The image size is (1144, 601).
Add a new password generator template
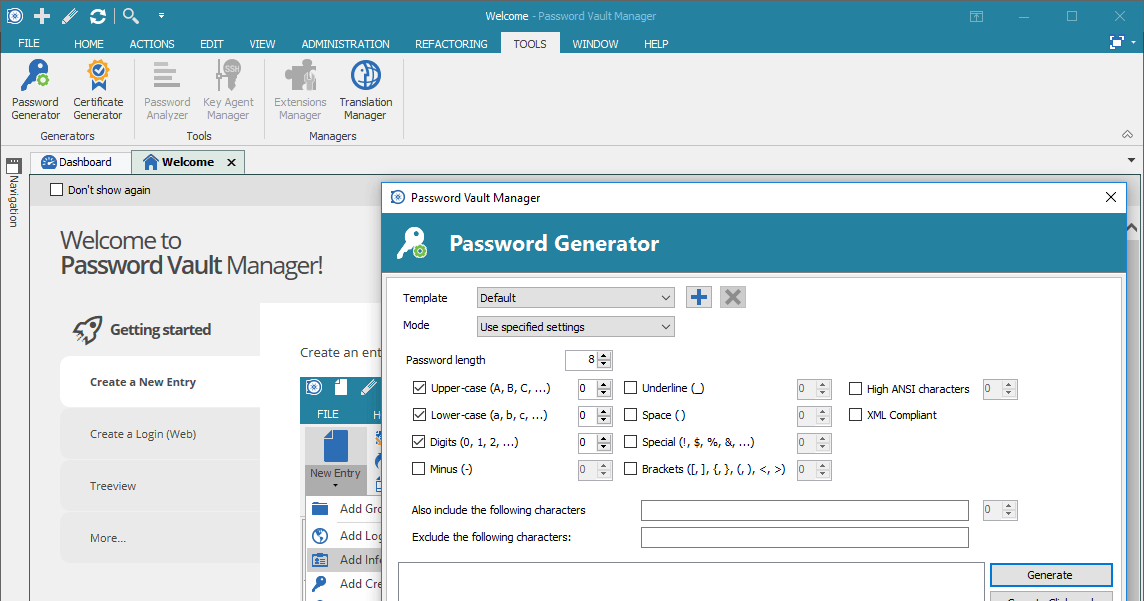point(698,297)
